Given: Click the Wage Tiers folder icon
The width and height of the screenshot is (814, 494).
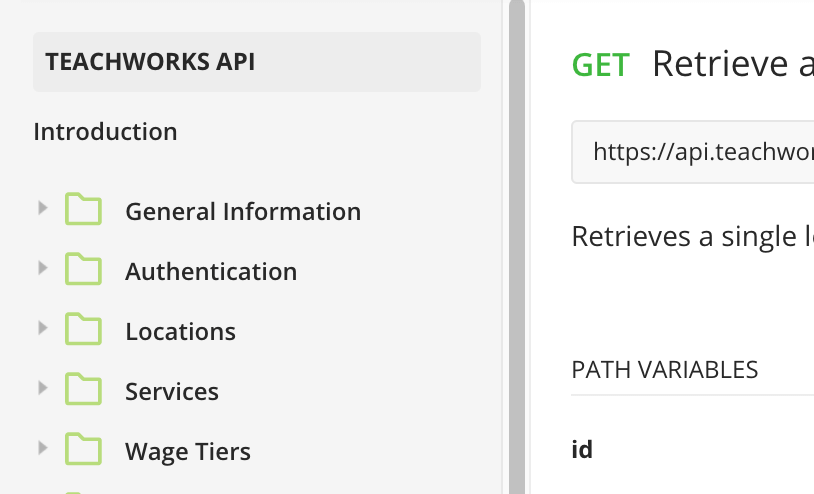Looking at the screenshot, I should click(84, 450).
